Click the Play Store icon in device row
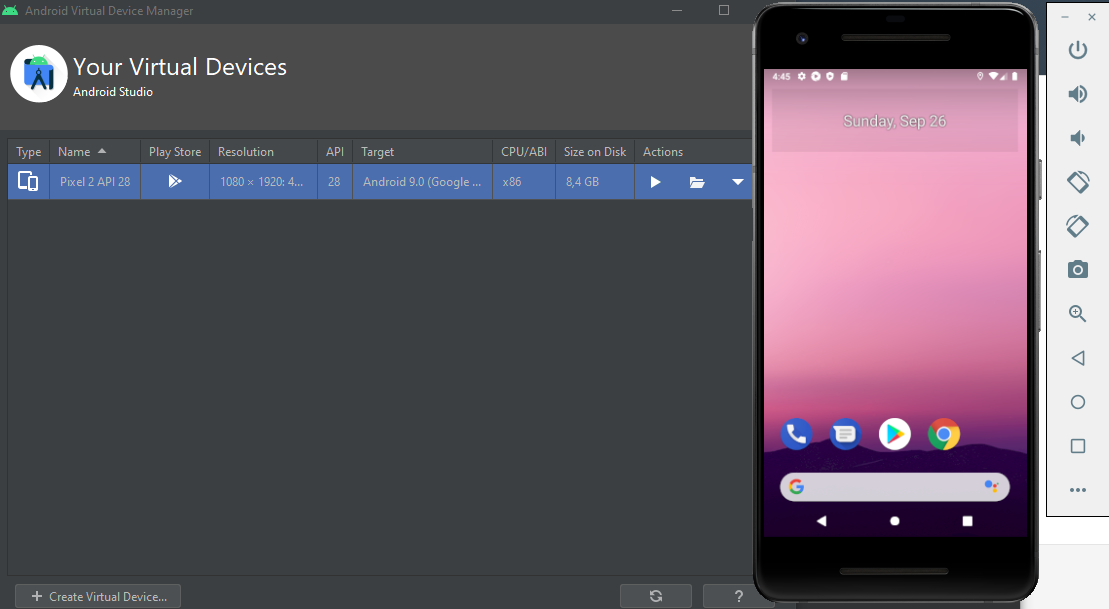Image resolution: width=1109 pixels, height=609 pixels. (x=175, y=182)
